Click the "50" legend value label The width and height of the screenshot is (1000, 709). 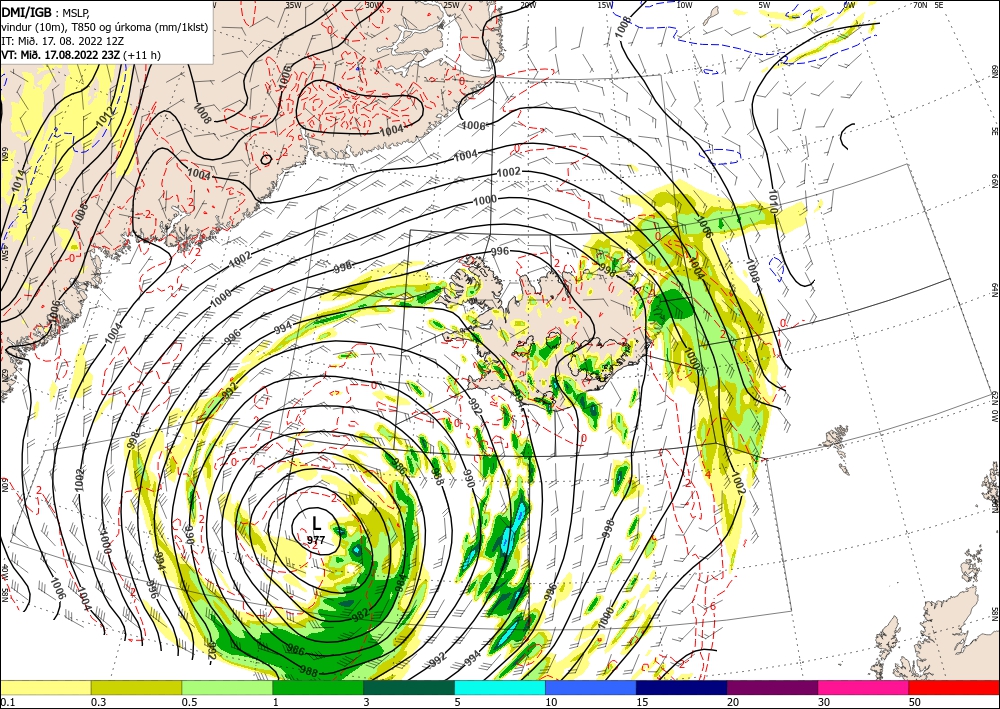coord(916,702)
